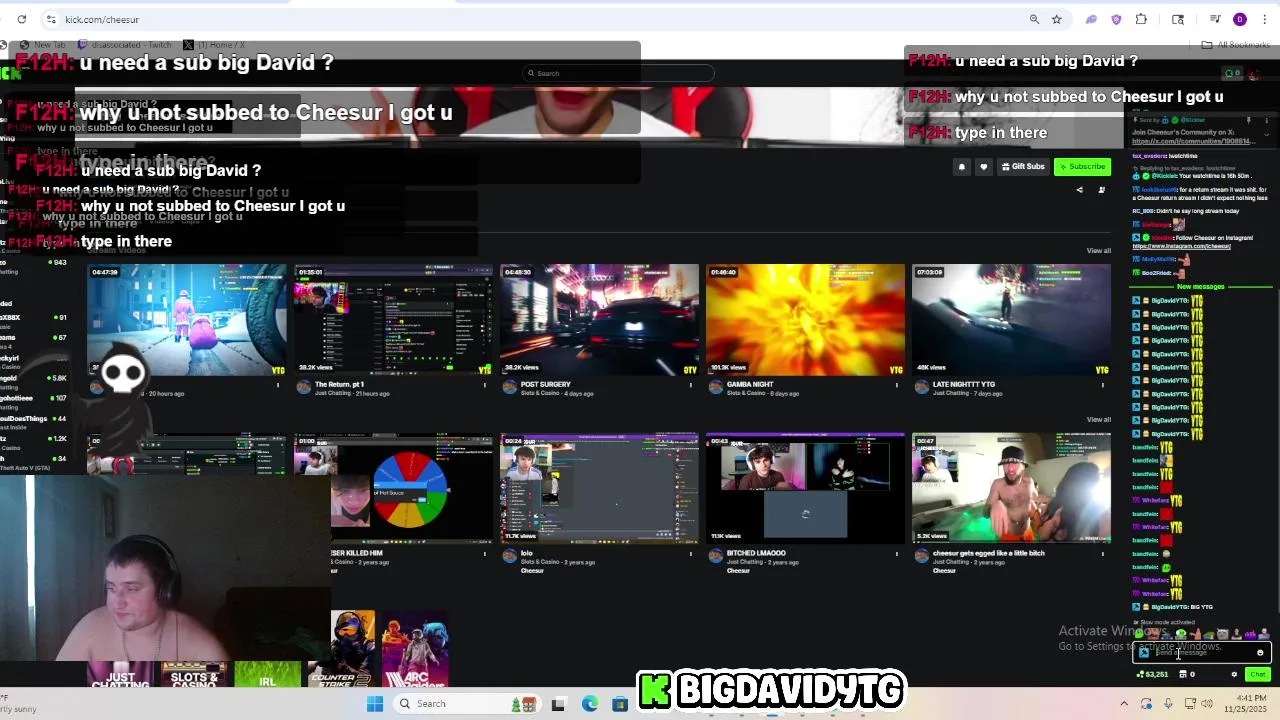Open the chat shop icon showing 0
Screen dimensions: 1280x720
click(1187, 674)
